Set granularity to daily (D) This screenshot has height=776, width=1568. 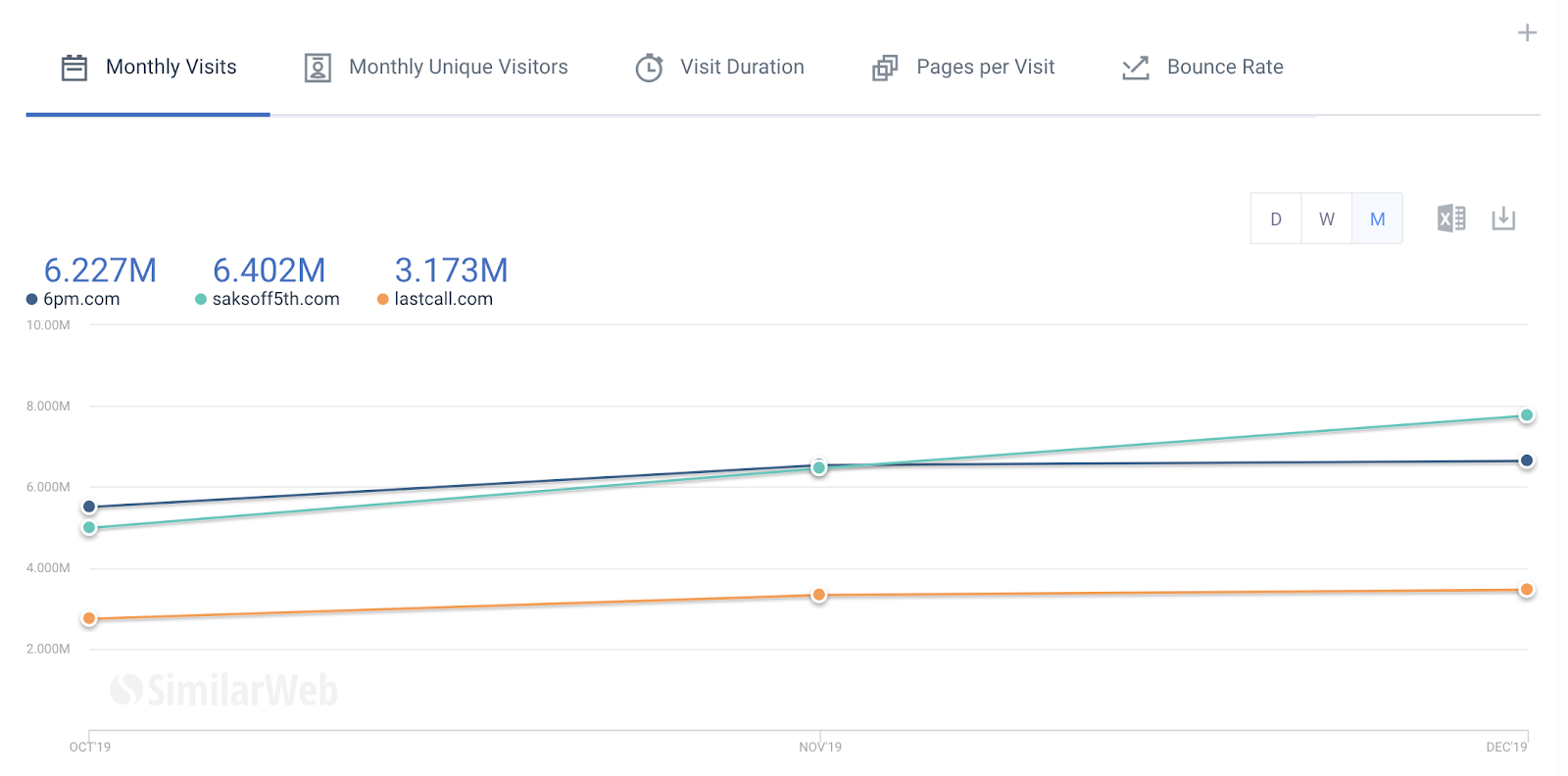click(x=1276, y=218)
